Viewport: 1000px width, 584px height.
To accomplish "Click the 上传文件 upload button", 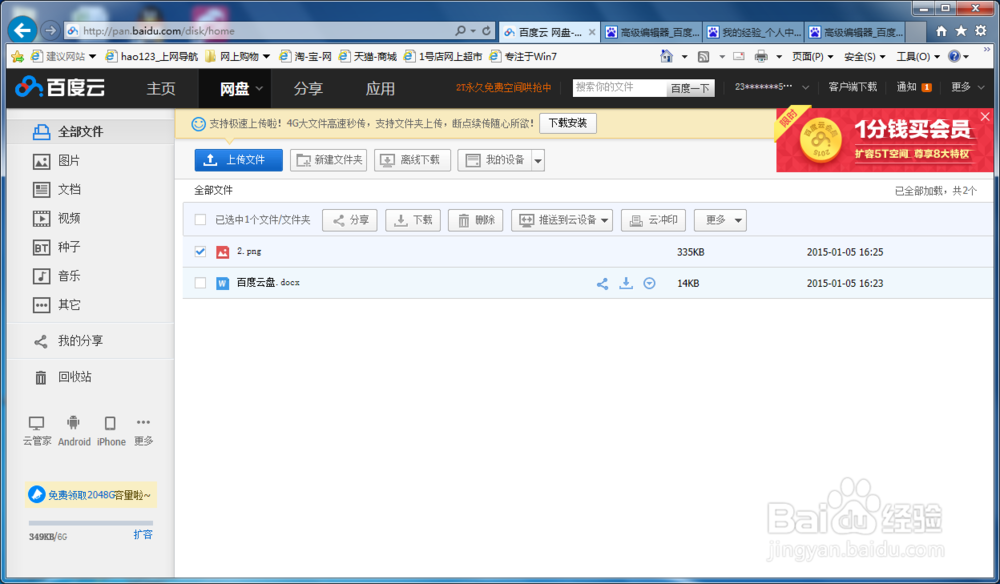I will [239, 160].
